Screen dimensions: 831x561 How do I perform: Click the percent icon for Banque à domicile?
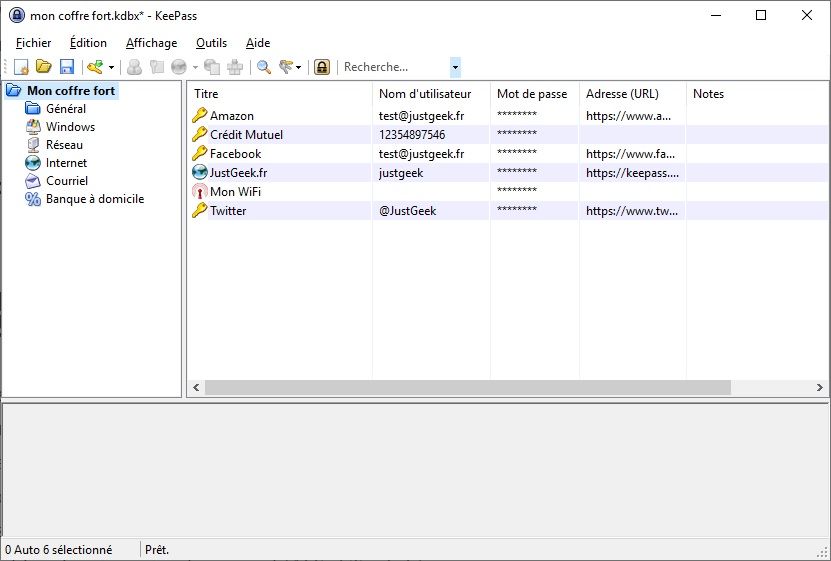pos(33,199)
